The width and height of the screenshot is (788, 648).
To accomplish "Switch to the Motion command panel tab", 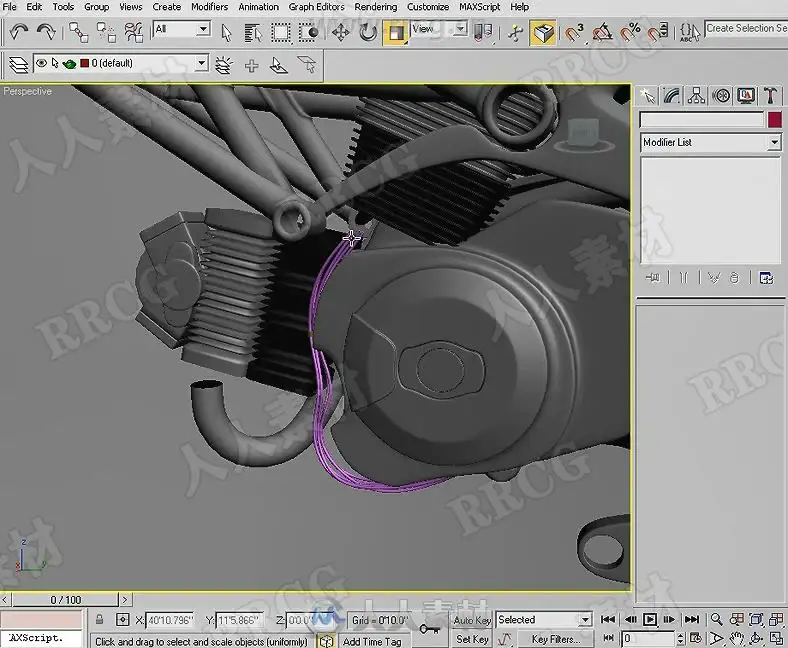I will point(721,96).
